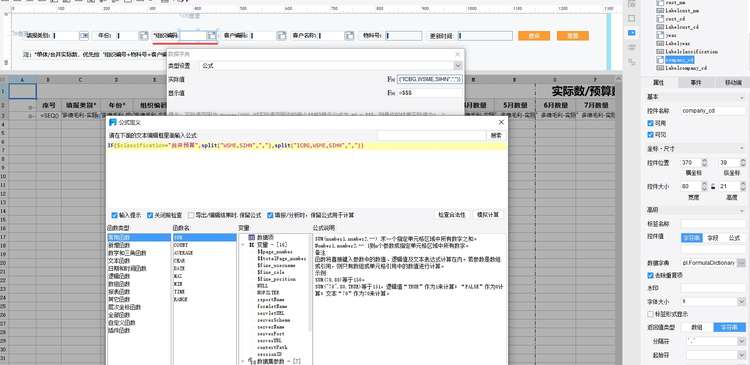
Task: Click 数据项 node icon in variables tree
Action: coord(251,238)
